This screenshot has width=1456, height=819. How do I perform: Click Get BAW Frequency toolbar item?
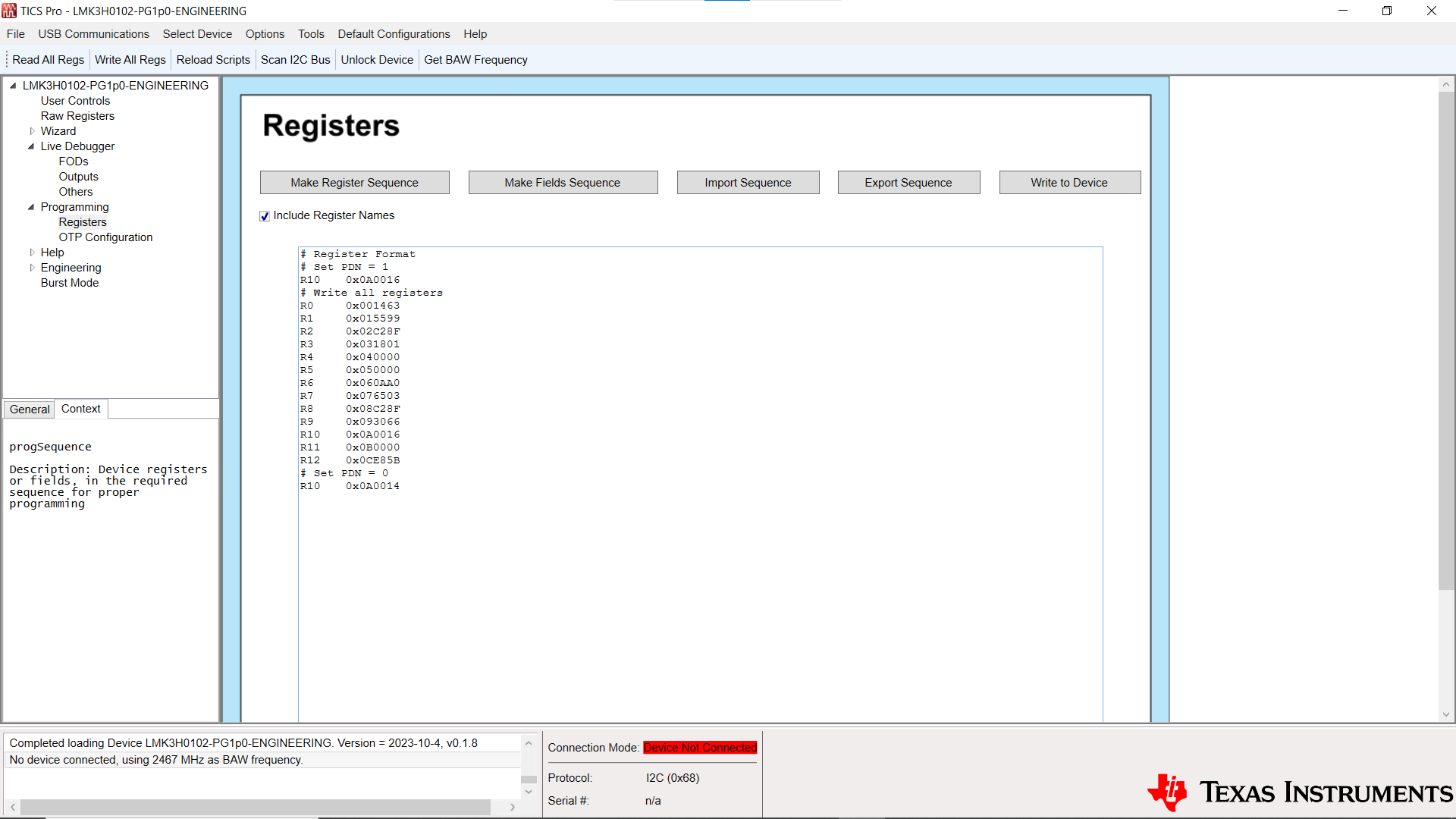click(x=475, y=59)
